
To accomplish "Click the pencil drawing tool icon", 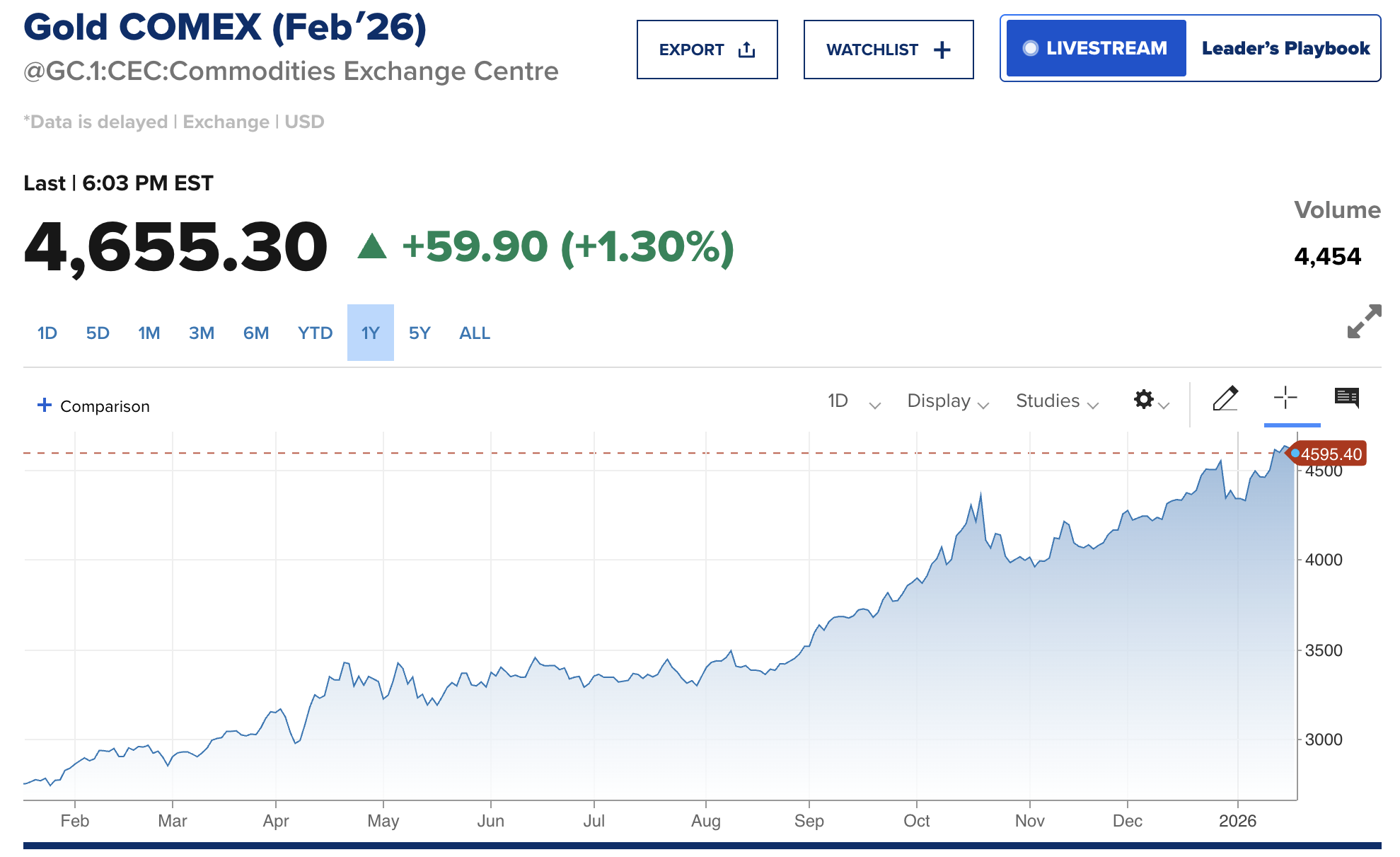I will click(1225, 399).
